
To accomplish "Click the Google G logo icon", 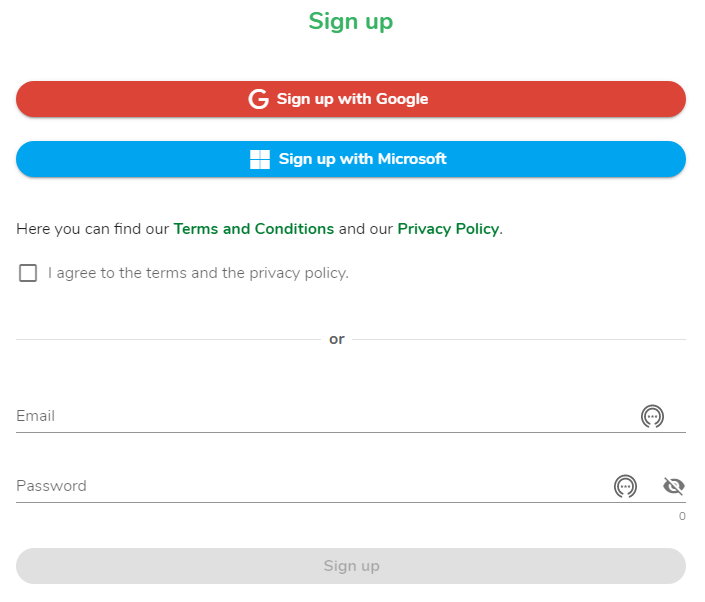I will pyautogui.click(x=259, y=99).
